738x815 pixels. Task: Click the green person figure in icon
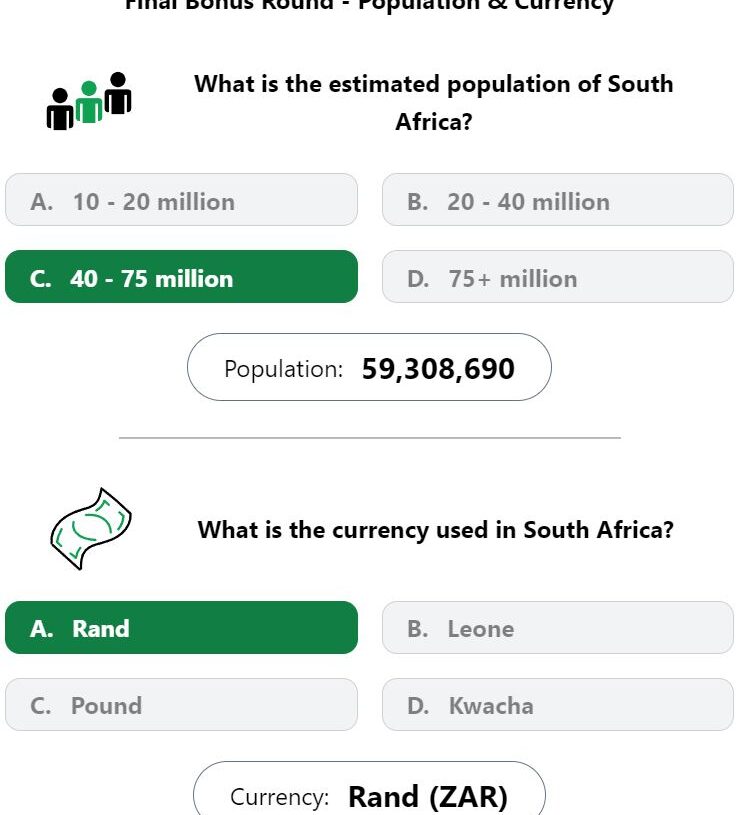(x=89, y=102)
